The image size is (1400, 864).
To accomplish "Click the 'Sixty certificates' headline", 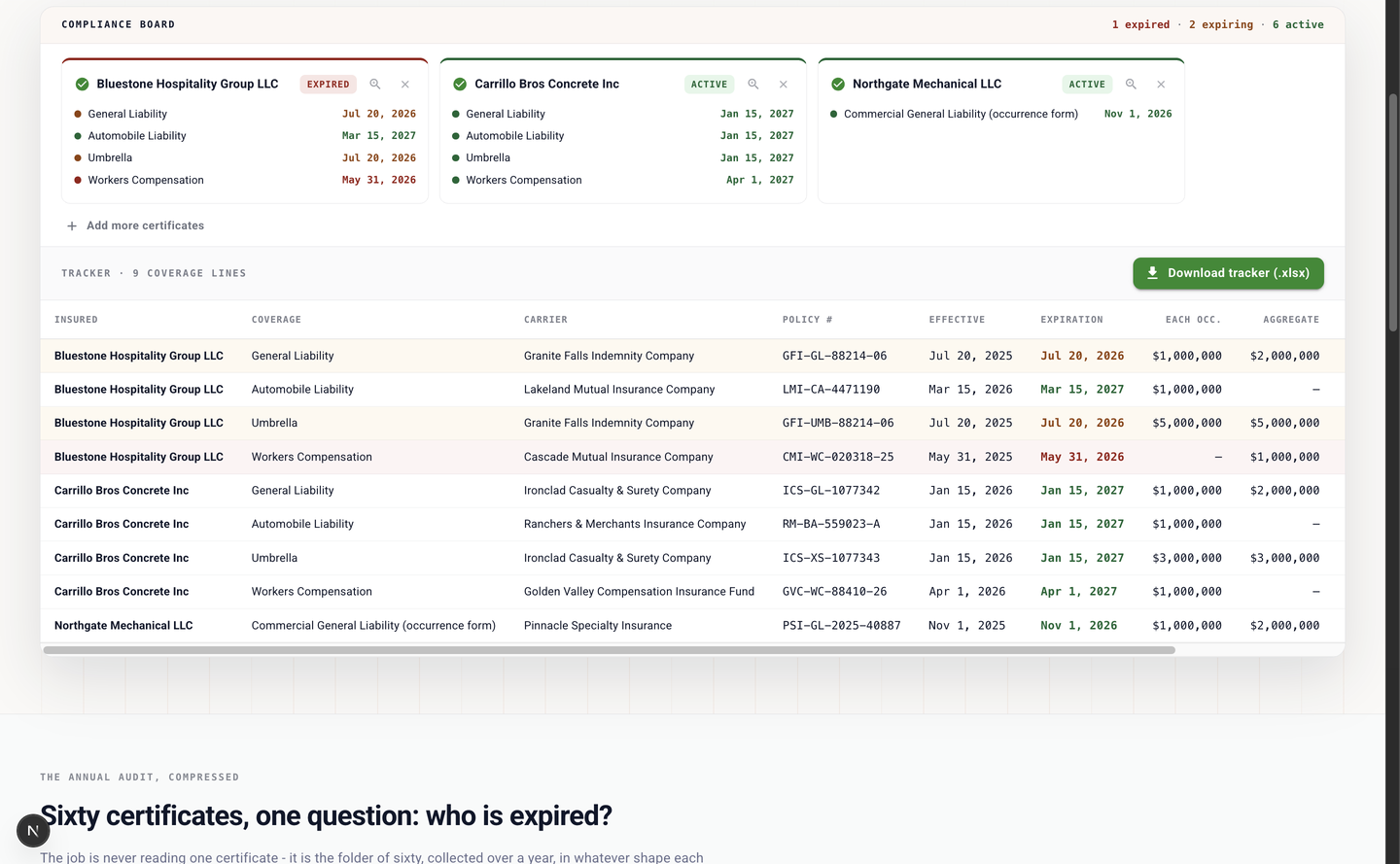I will click(x=326, y=815).
